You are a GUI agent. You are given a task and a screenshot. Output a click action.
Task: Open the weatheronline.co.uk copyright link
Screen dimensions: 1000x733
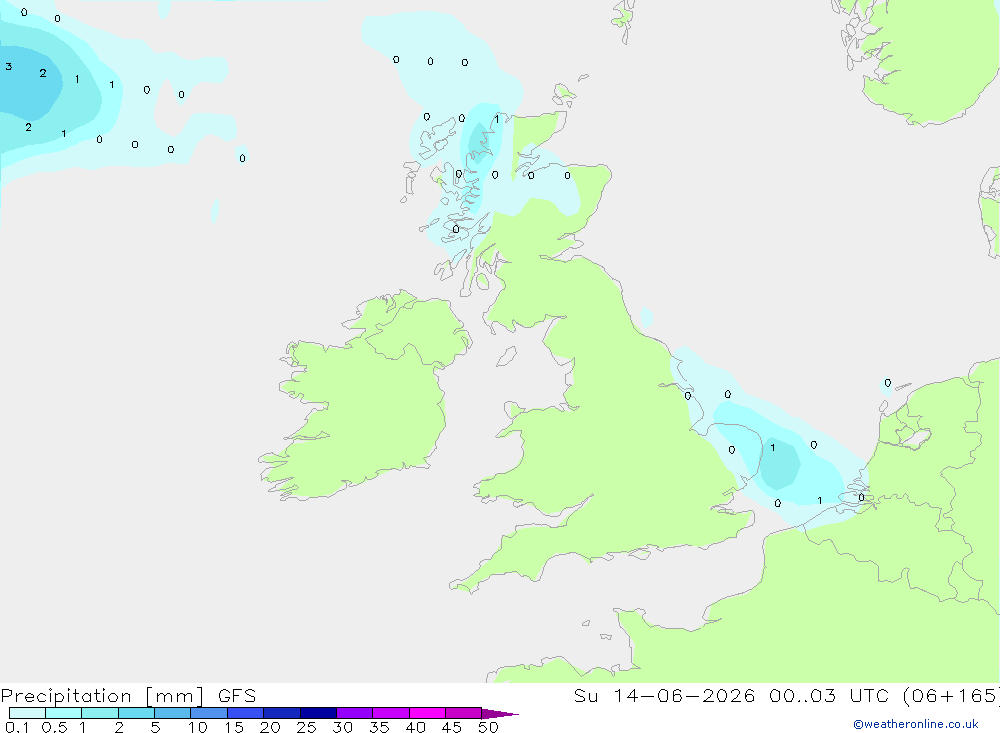(x=916, y=724)
